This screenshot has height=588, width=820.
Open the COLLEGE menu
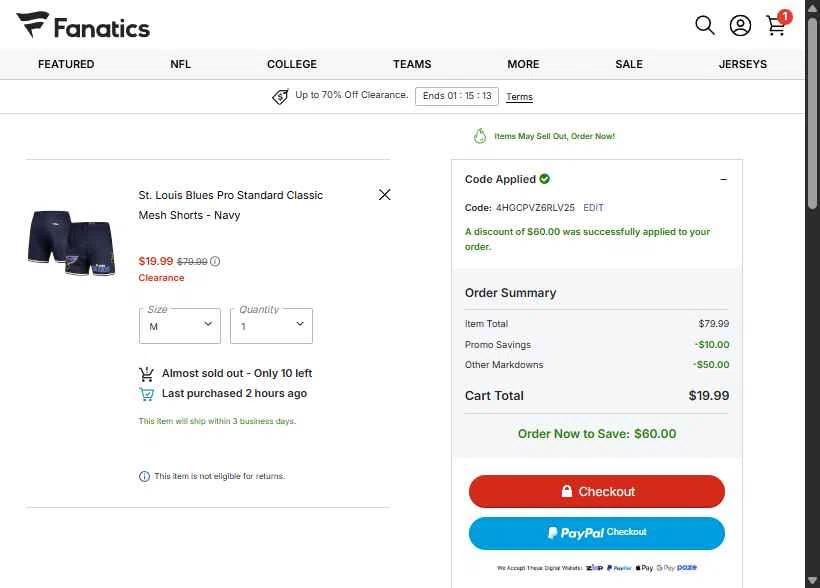(x=292, y=64)
